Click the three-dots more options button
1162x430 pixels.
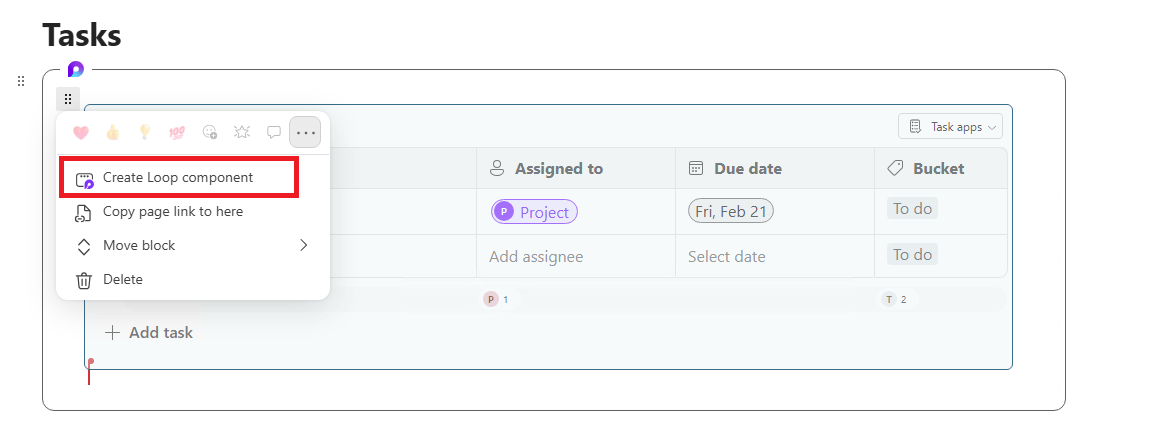306,132
